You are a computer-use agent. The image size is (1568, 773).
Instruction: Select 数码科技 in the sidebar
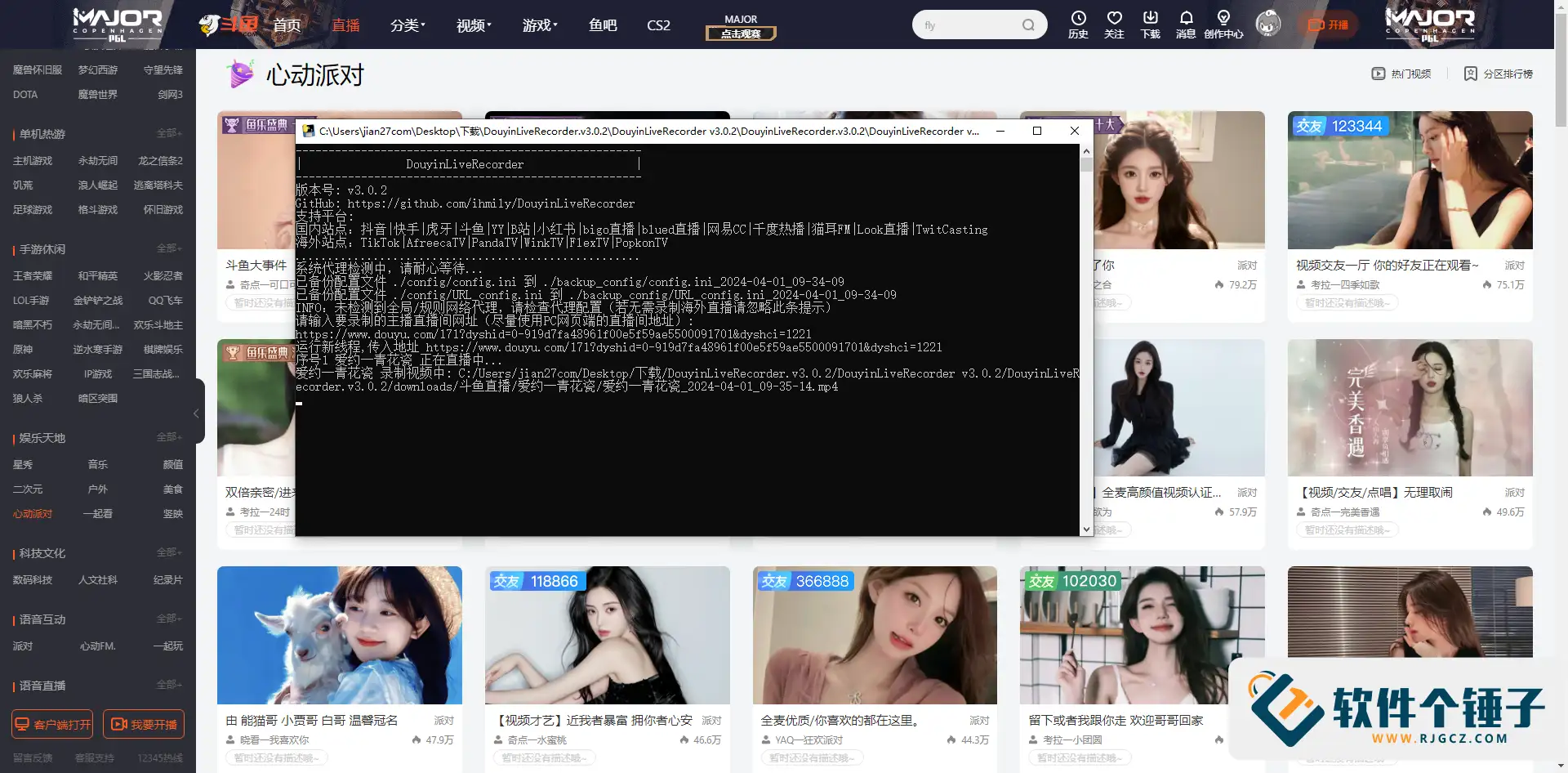tap(33, 580)
